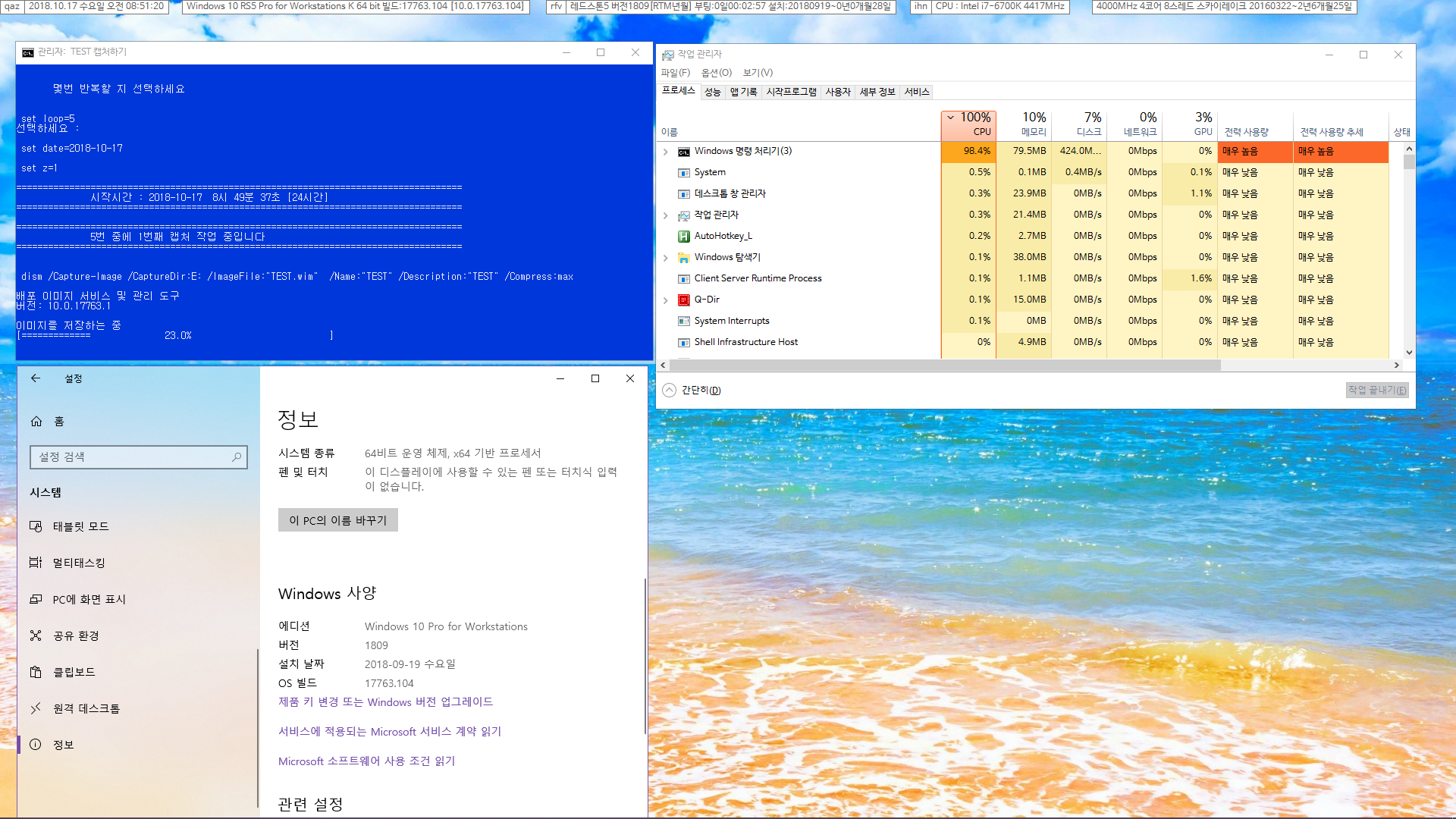Go back using the Settings back arrow
This screenshot has width=1456, height=819.
(36, 378)
